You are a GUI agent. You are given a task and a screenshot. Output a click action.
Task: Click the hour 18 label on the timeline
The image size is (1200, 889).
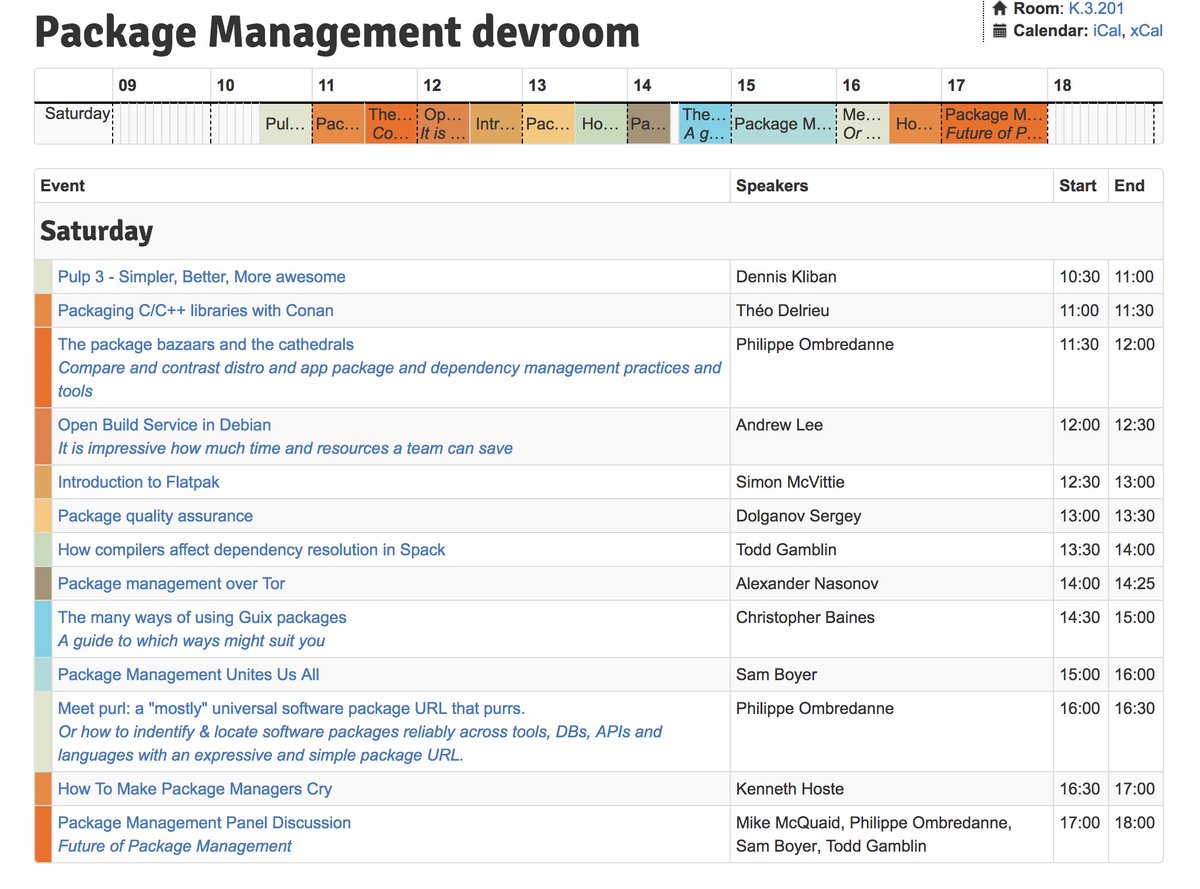pyautogui.click(x=1062, y=86)
